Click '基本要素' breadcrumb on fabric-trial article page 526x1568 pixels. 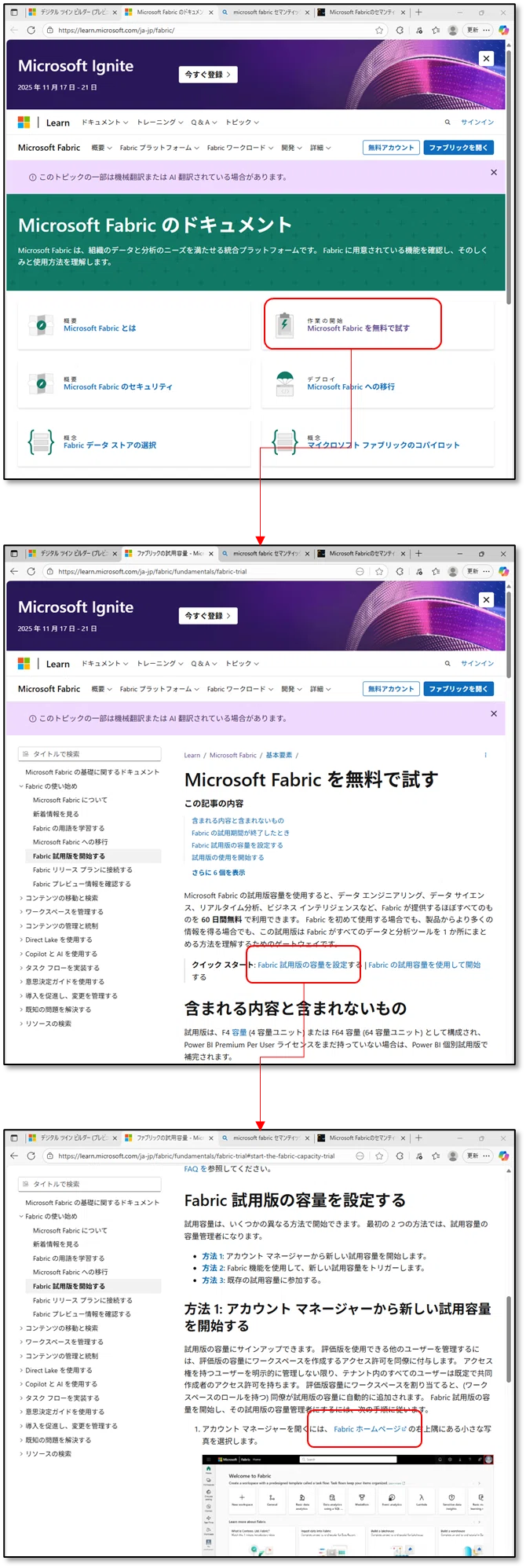pyautogui.click(x=279, y=755)
